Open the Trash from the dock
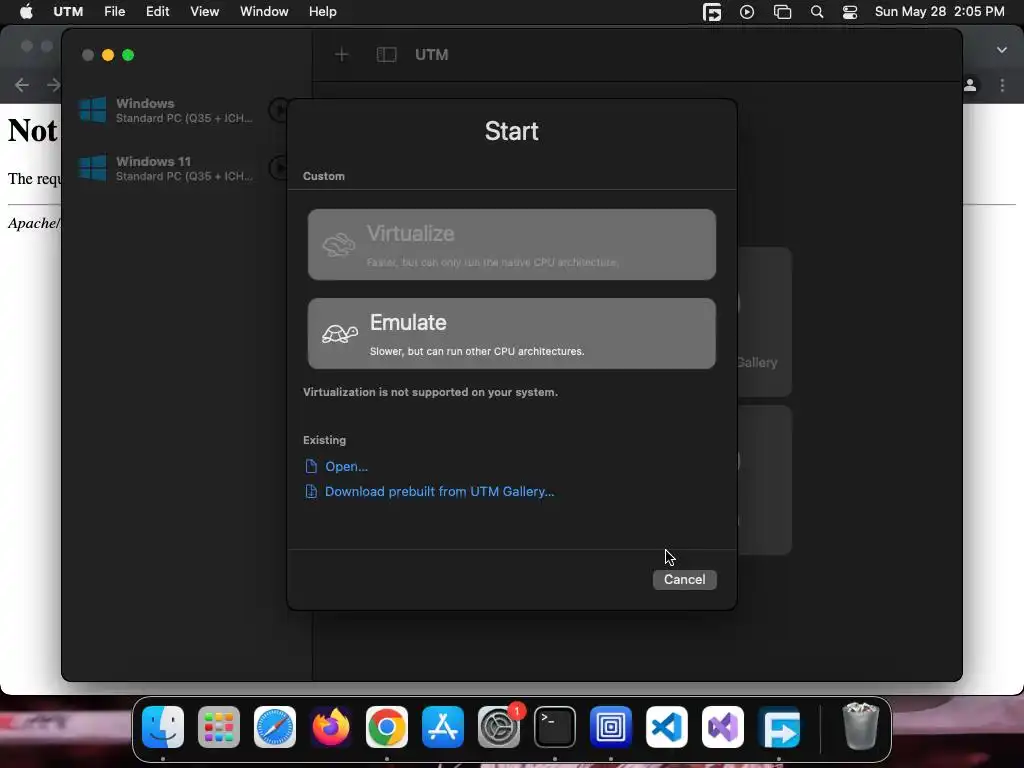 coord(860,727)
